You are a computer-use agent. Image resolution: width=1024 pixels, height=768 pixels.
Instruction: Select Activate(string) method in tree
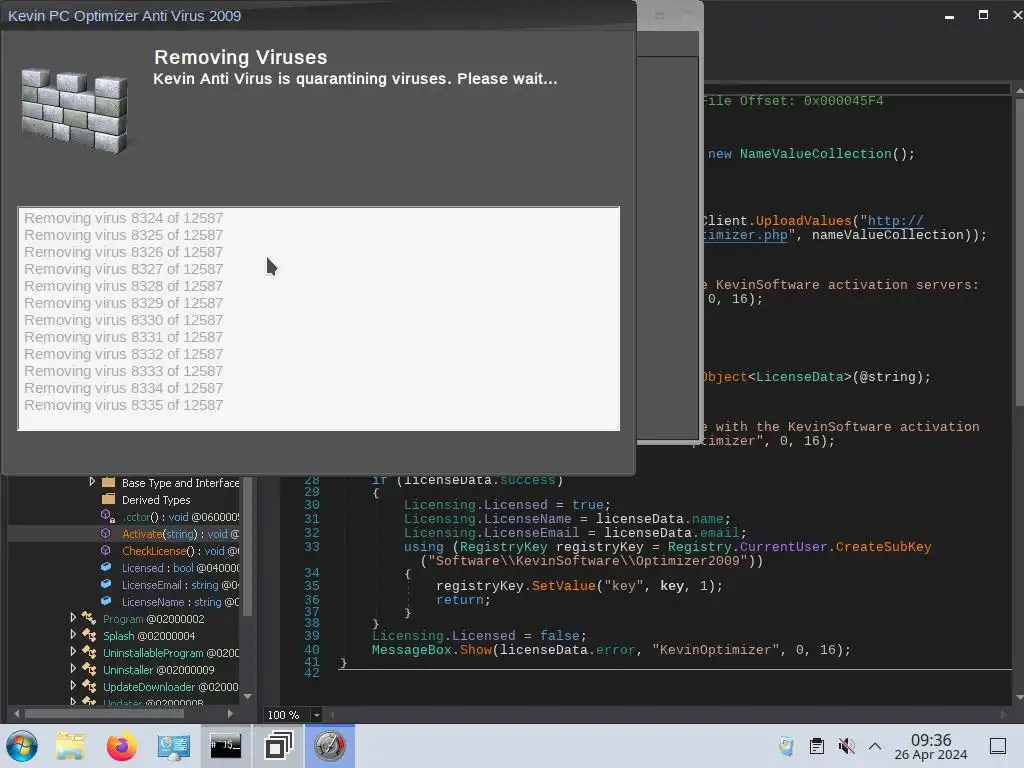pyautogui.click(x=180, y=534)
